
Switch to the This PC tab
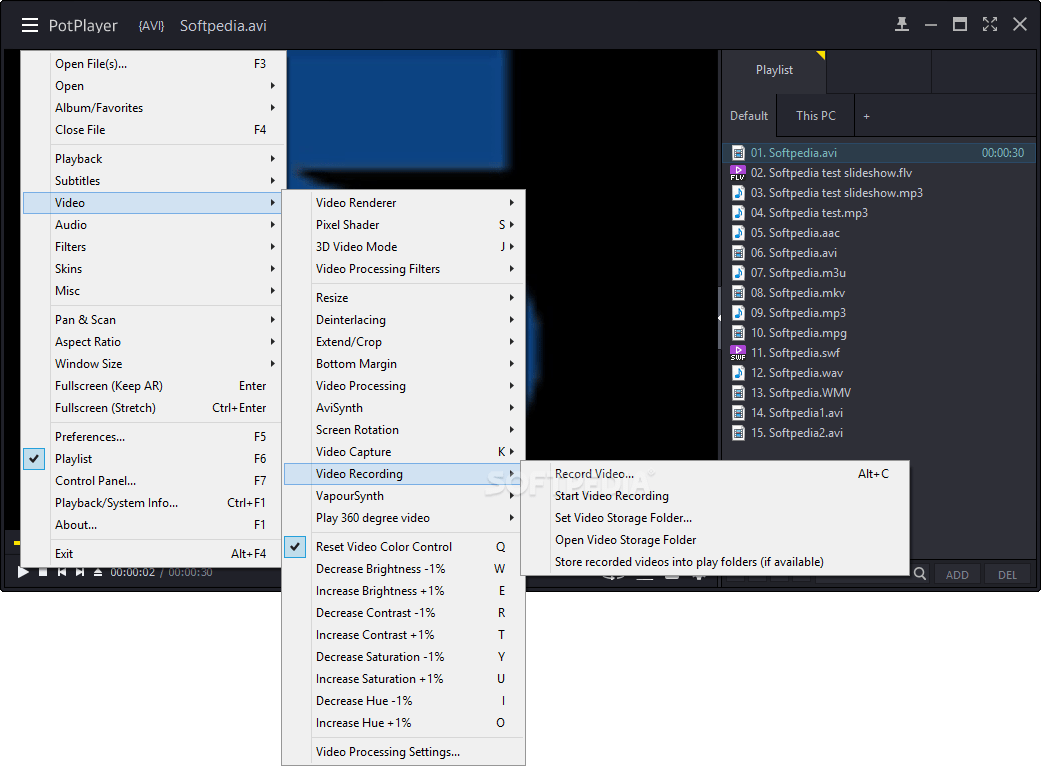click(815, 115)
